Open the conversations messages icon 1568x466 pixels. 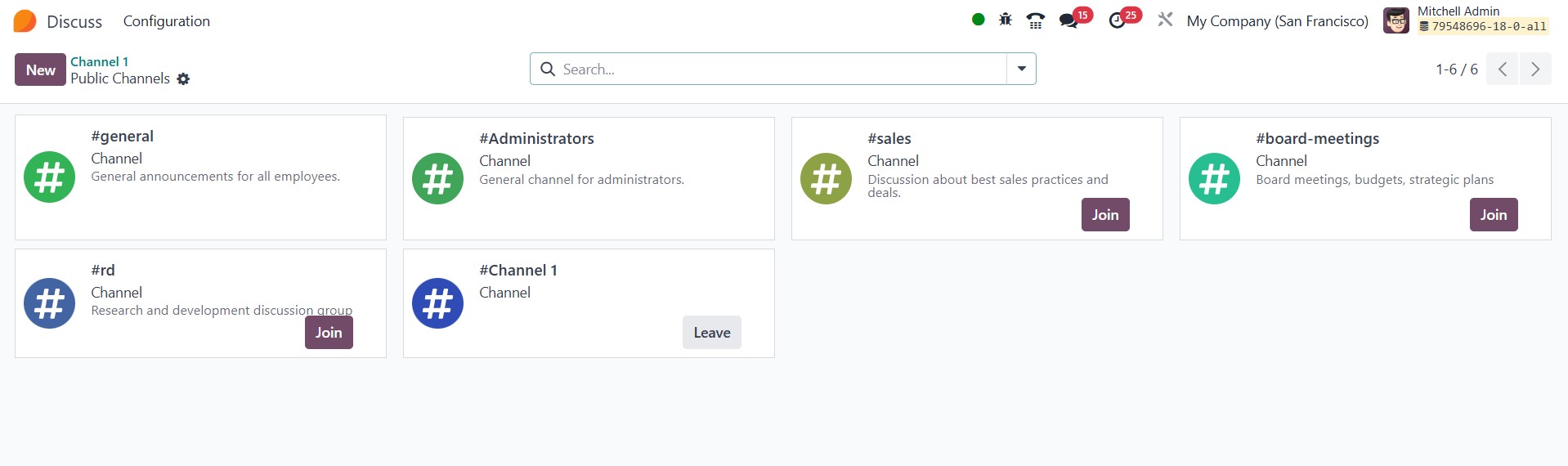click(1068, 20)
